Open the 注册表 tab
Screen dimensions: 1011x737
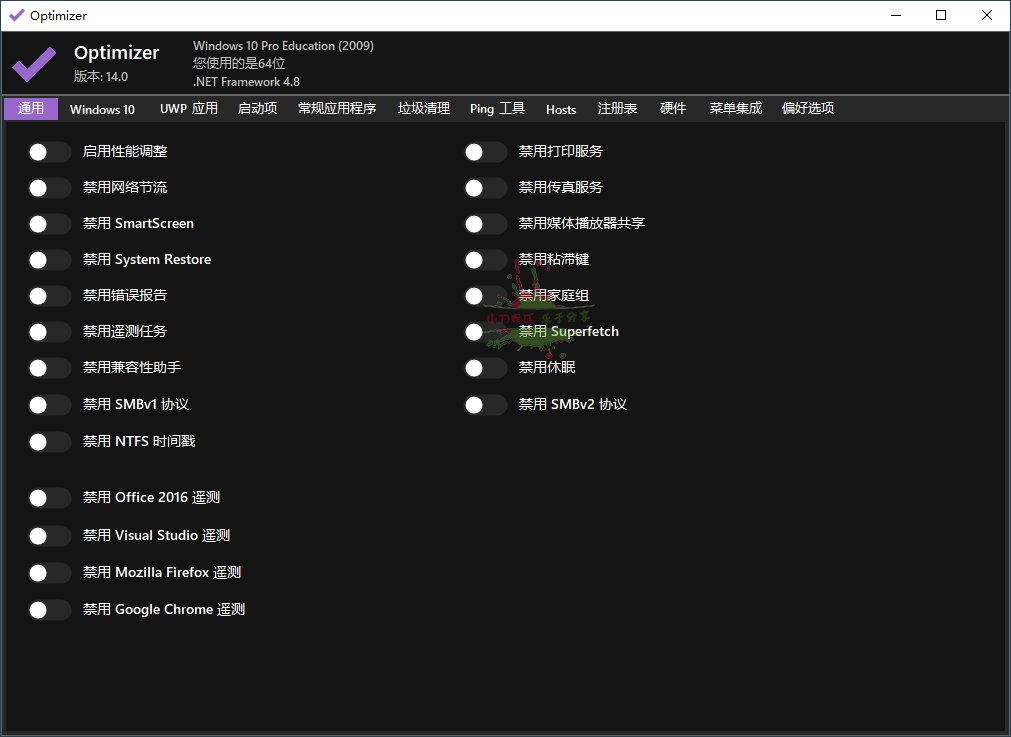pyautogui.click(x=617, y=110)
